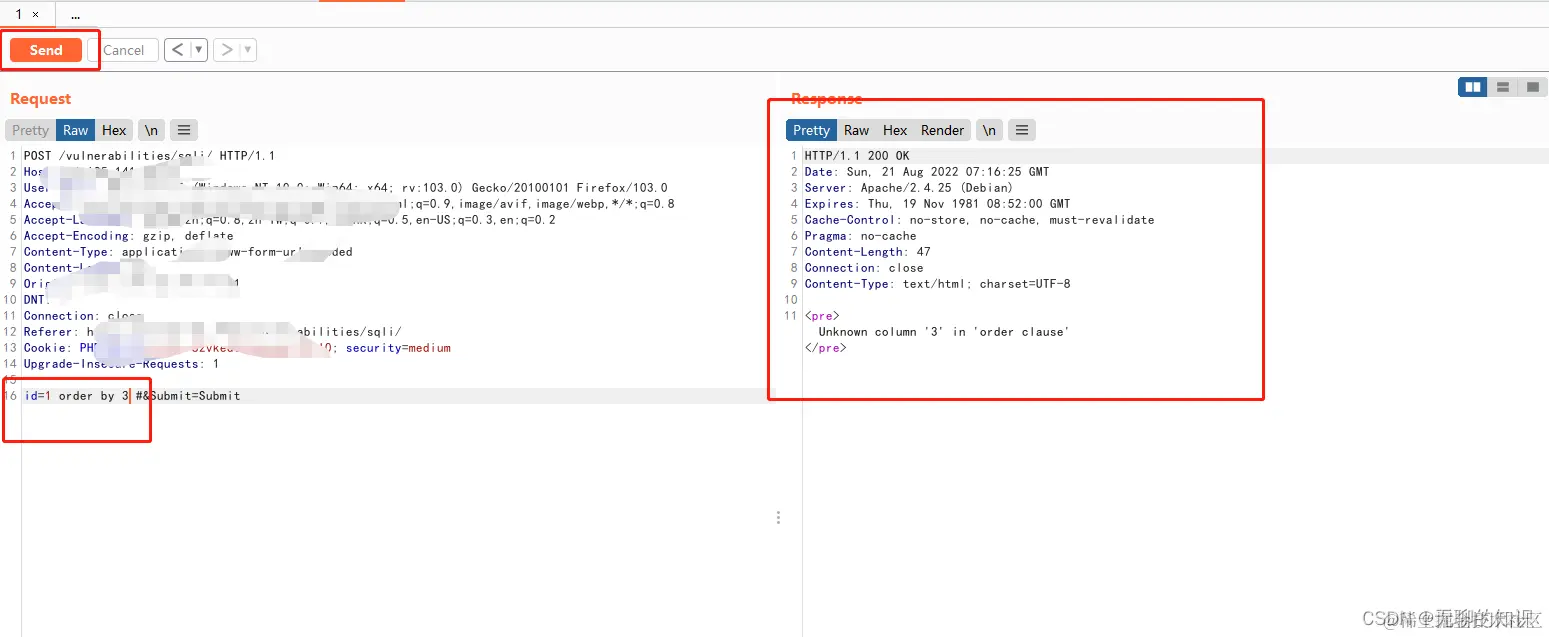Click the Content-Length: 47 response header

click(x=867, y=252)
